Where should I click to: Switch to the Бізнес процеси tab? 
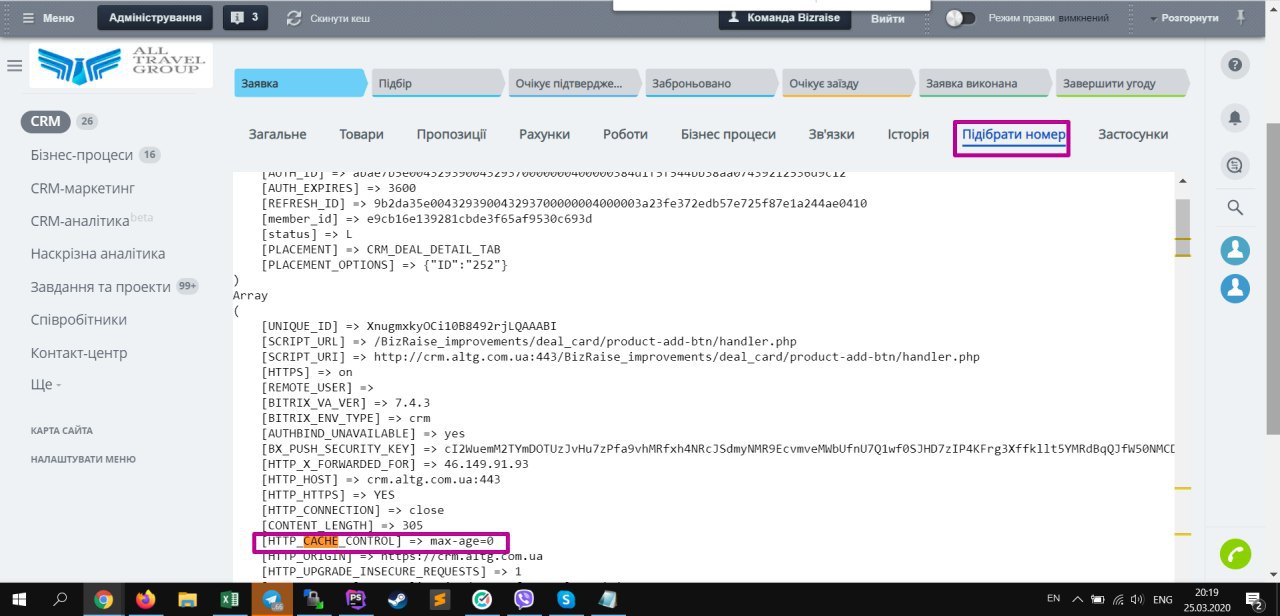click(x=728, y=134)
